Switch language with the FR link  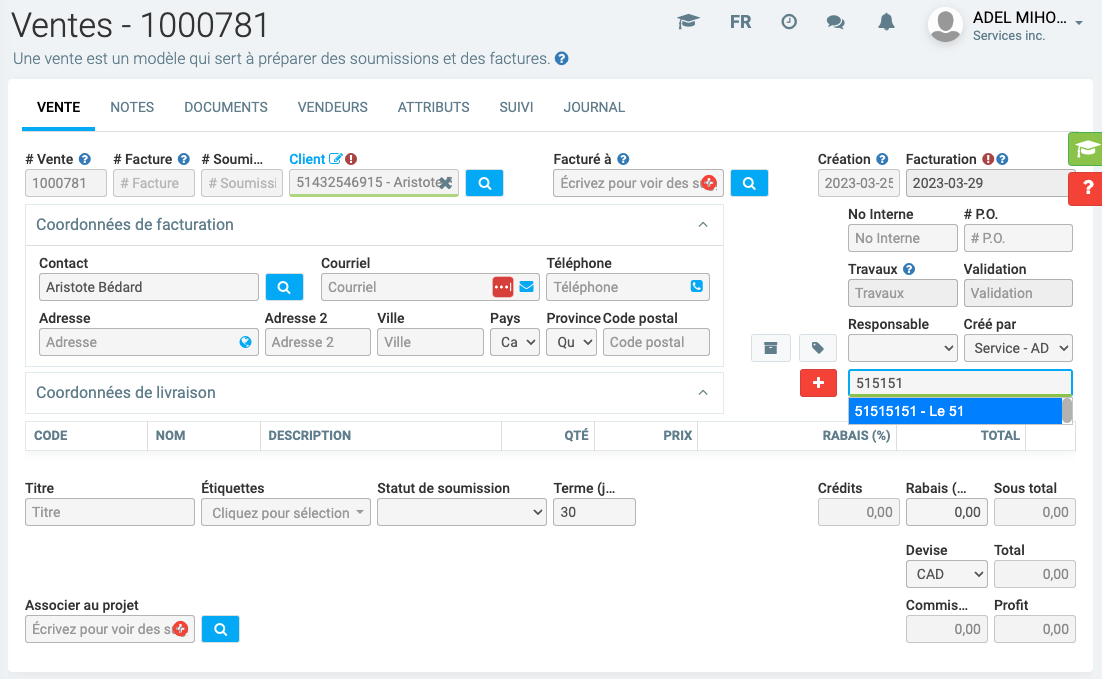(x=740, y=22)
